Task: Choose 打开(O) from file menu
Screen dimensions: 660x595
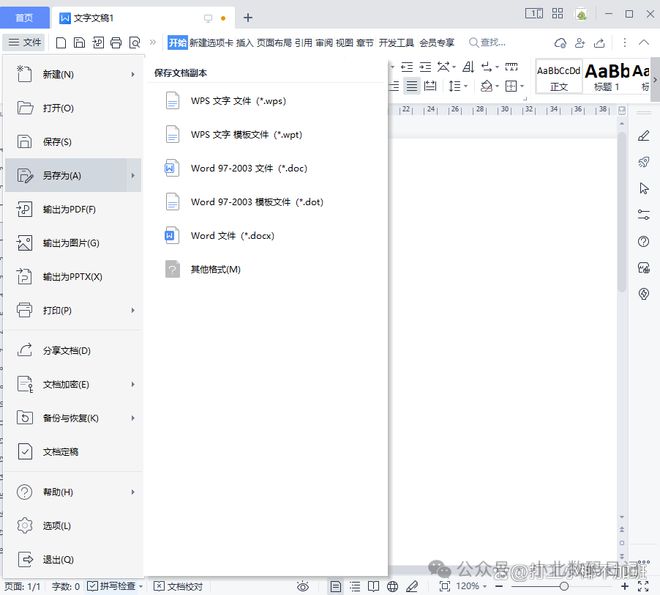Action: (73, 108)
